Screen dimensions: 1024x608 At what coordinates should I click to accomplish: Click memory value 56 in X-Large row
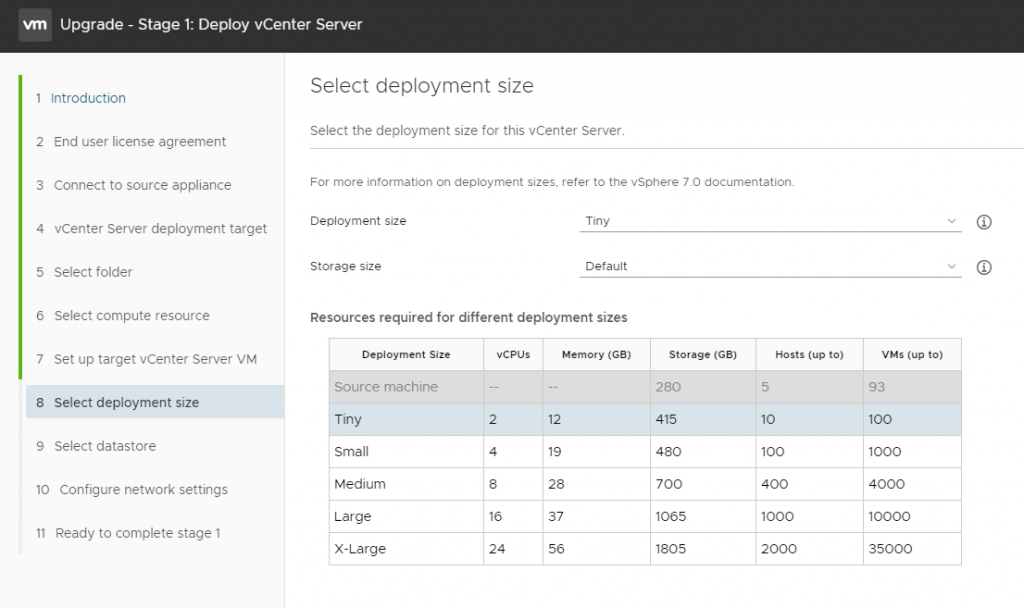click(x=556, y=549)
